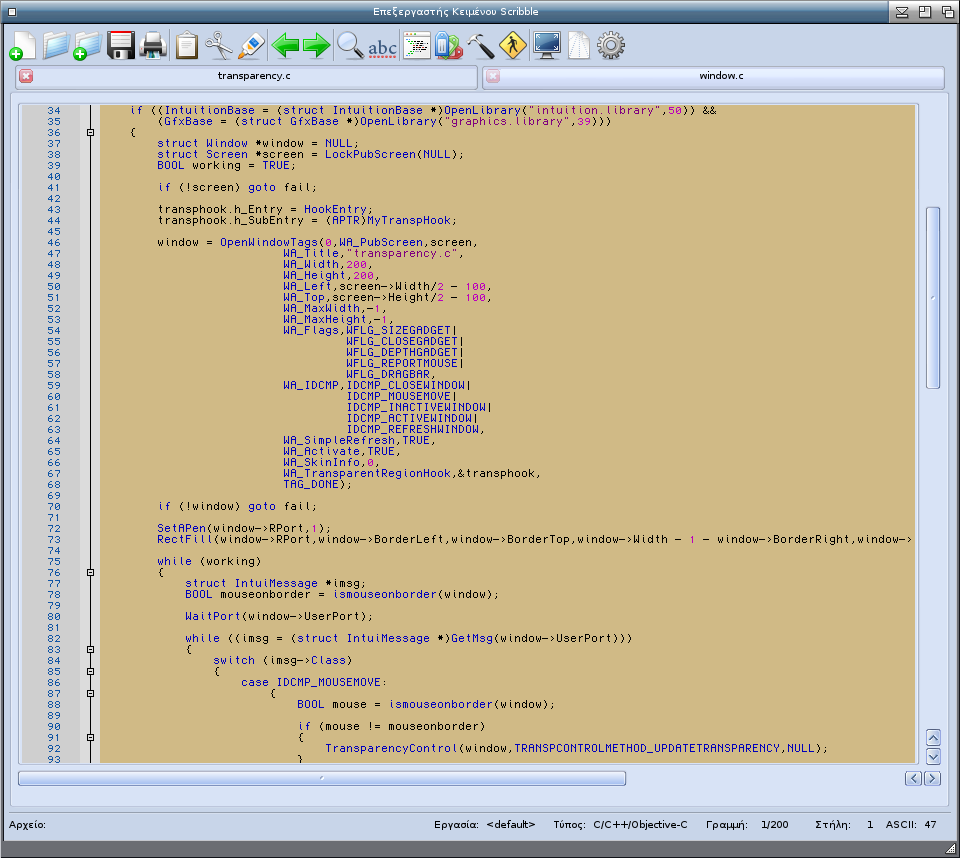This screenshot has width=960, height=858.
Task: Collapse the while loop fold at line 76
Action: [90, 573]
